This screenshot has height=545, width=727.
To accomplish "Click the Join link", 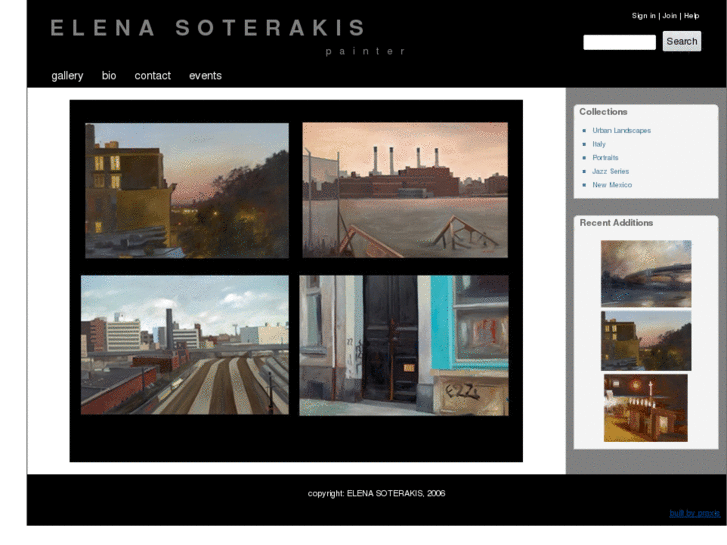I will tap(670, 16).
